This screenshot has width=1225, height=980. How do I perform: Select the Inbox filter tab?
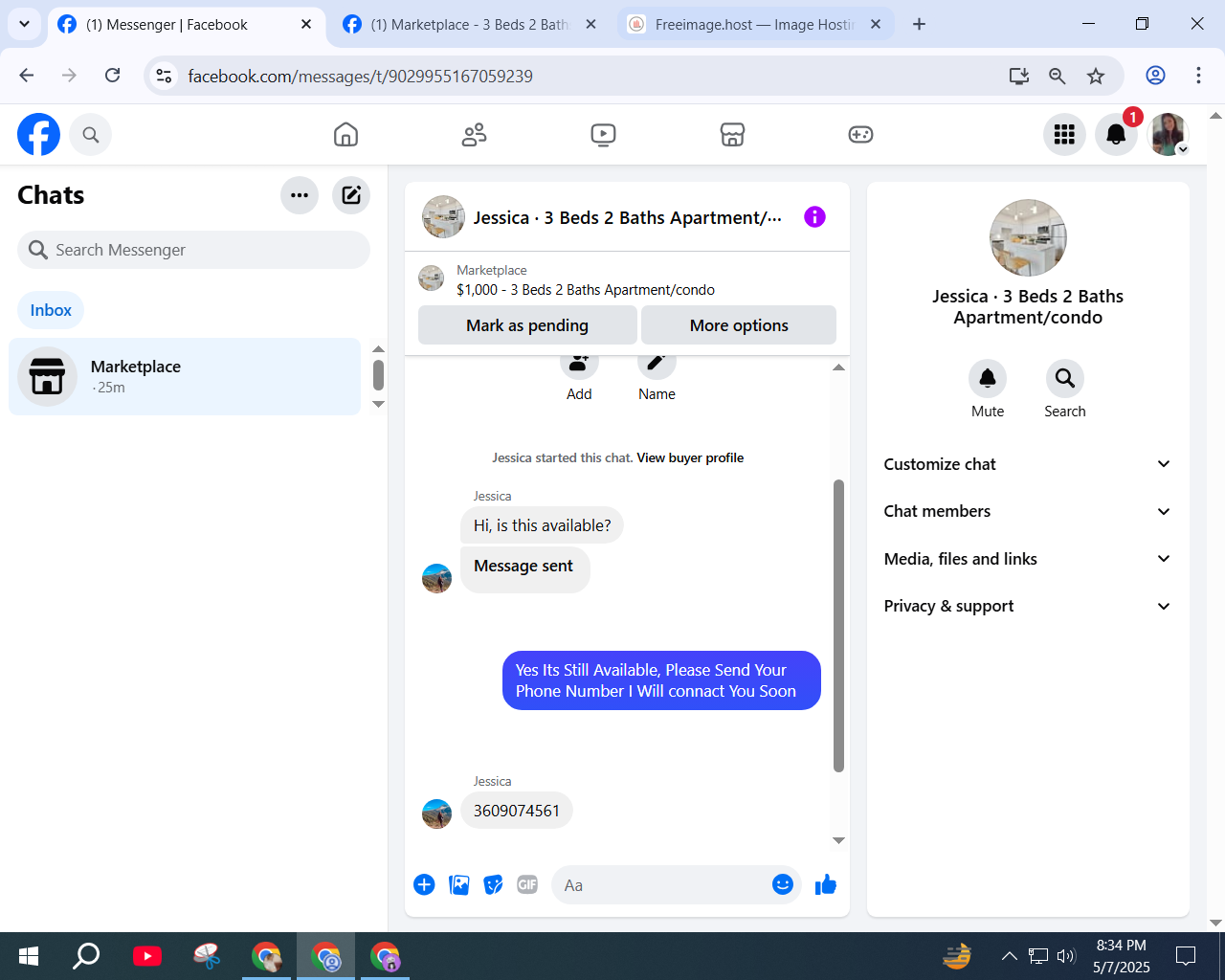pos(51,310)
